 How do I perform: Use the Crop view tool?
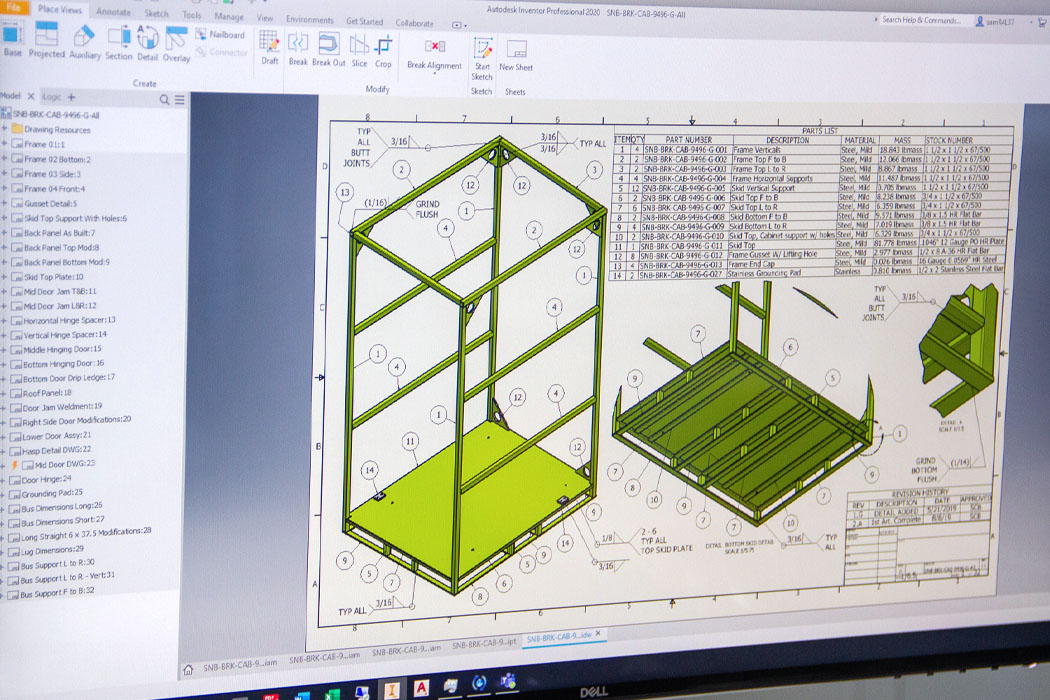coord(383,52)
